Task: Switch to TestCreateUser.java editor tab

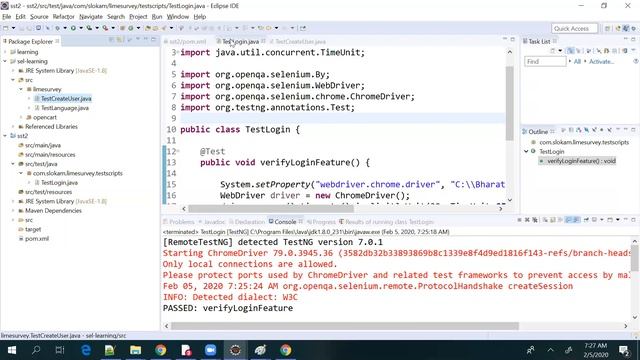Action: pos(300,42)
